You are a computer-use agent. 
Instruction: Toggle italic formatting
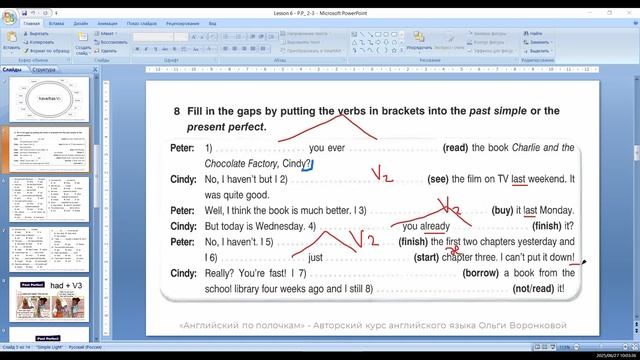146,49
